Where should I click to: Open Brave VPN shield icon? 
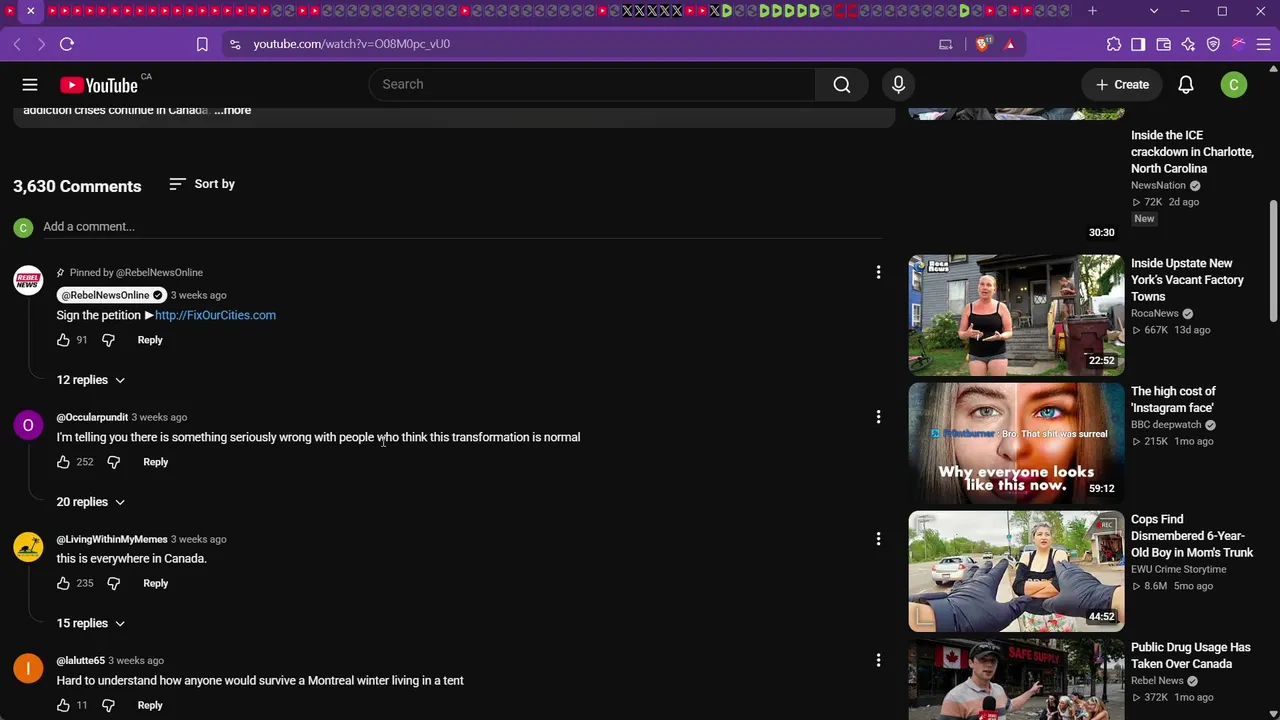point(1213,44)
